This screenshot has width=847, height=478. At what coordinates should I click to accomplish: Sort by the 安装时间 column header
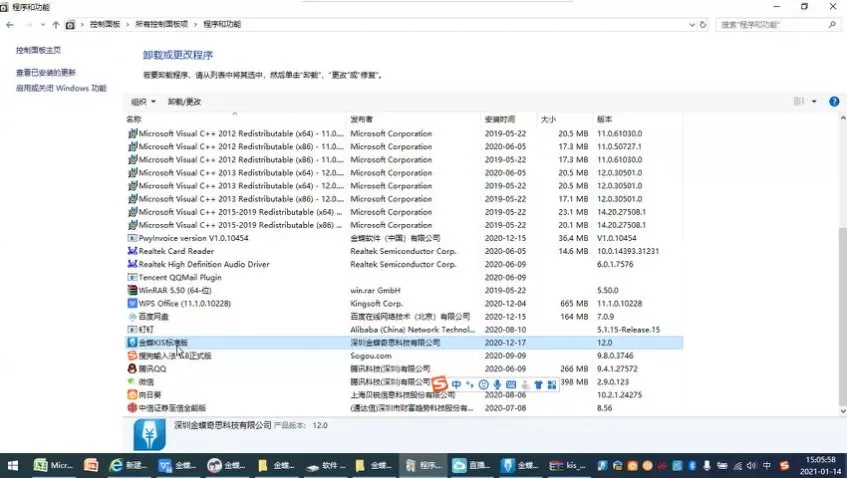click(x=500, y=119)
